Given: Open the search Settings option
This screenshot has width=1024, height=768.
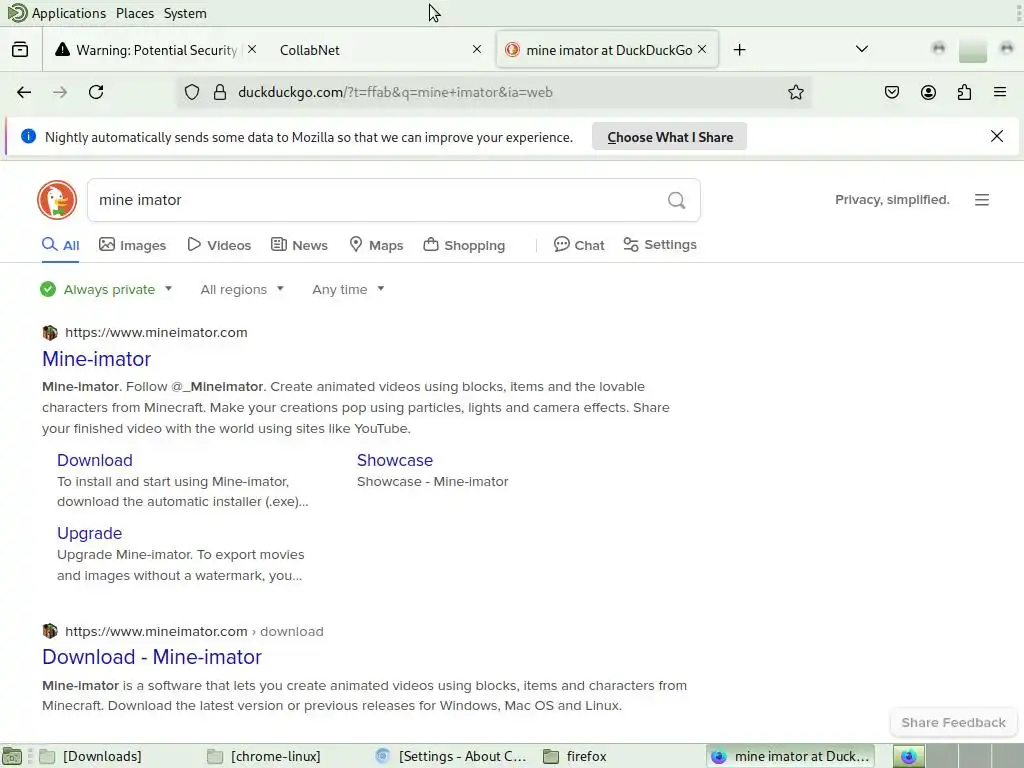Looking at the screenshot, I should tap(660, 245).
